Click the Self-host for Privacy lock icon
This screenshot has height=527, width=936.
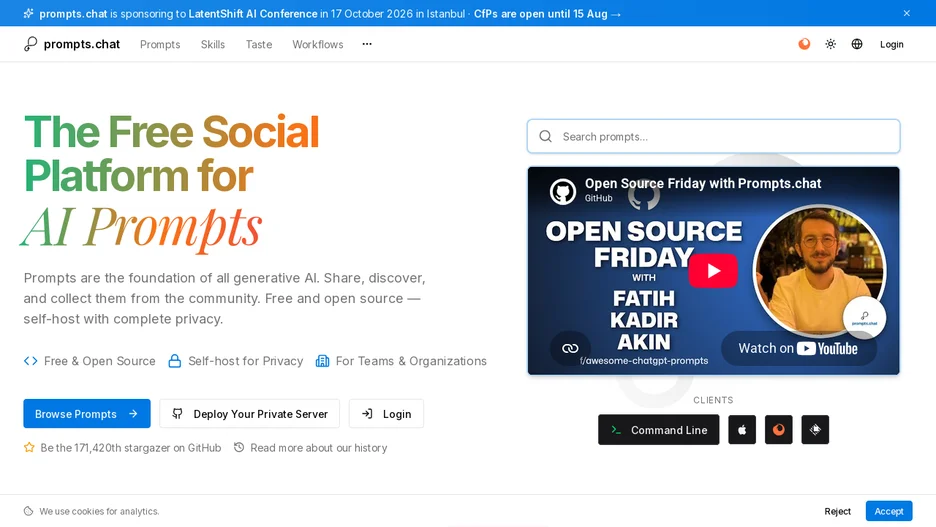(x=174, y=361)
